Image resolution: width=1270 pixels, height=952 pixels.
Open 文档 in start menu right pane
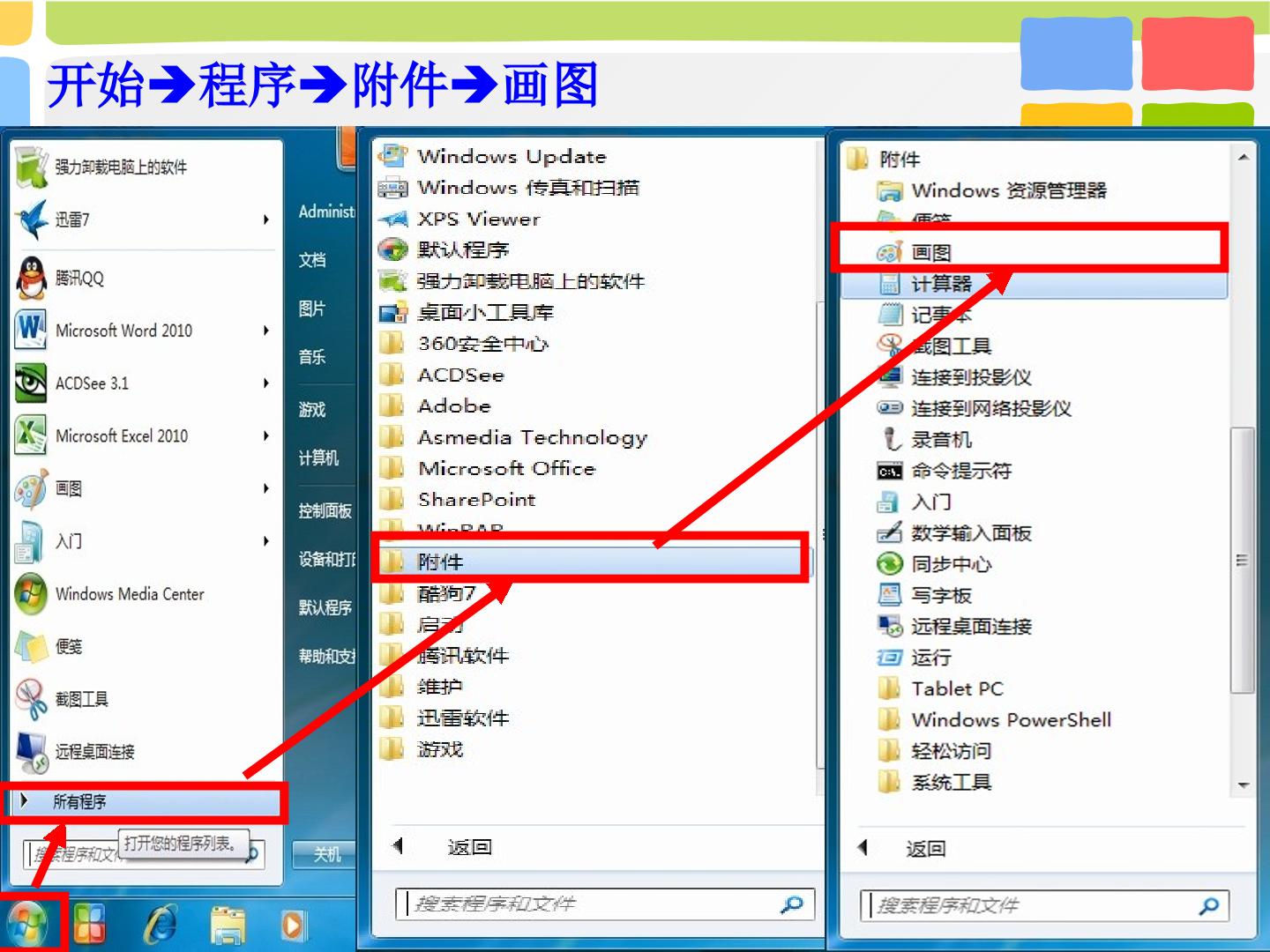(312, 260)
